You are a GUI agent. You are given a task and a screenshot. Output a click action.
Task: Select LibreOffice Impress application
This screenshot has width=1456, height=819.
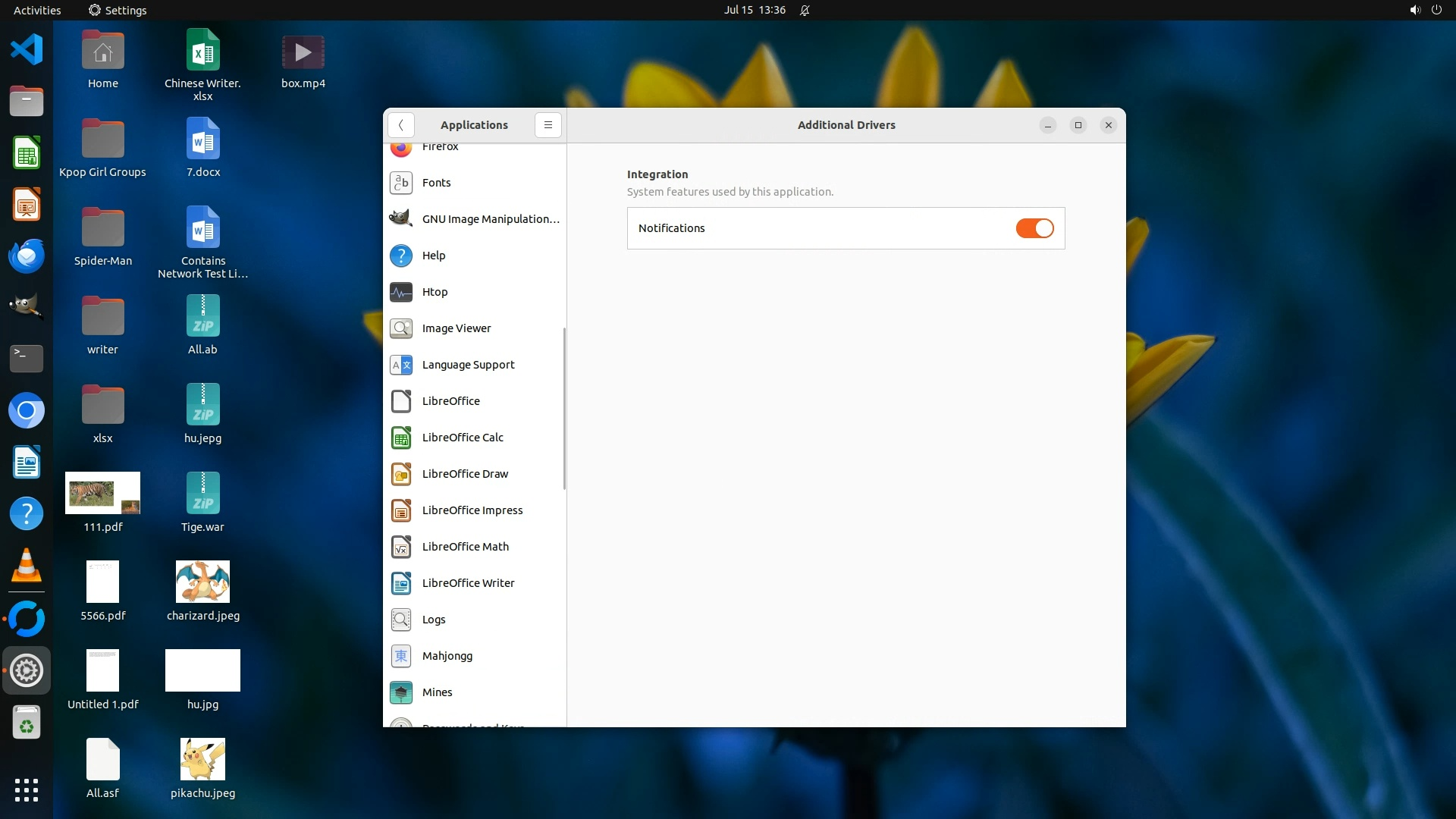click(x=472, y=510)
